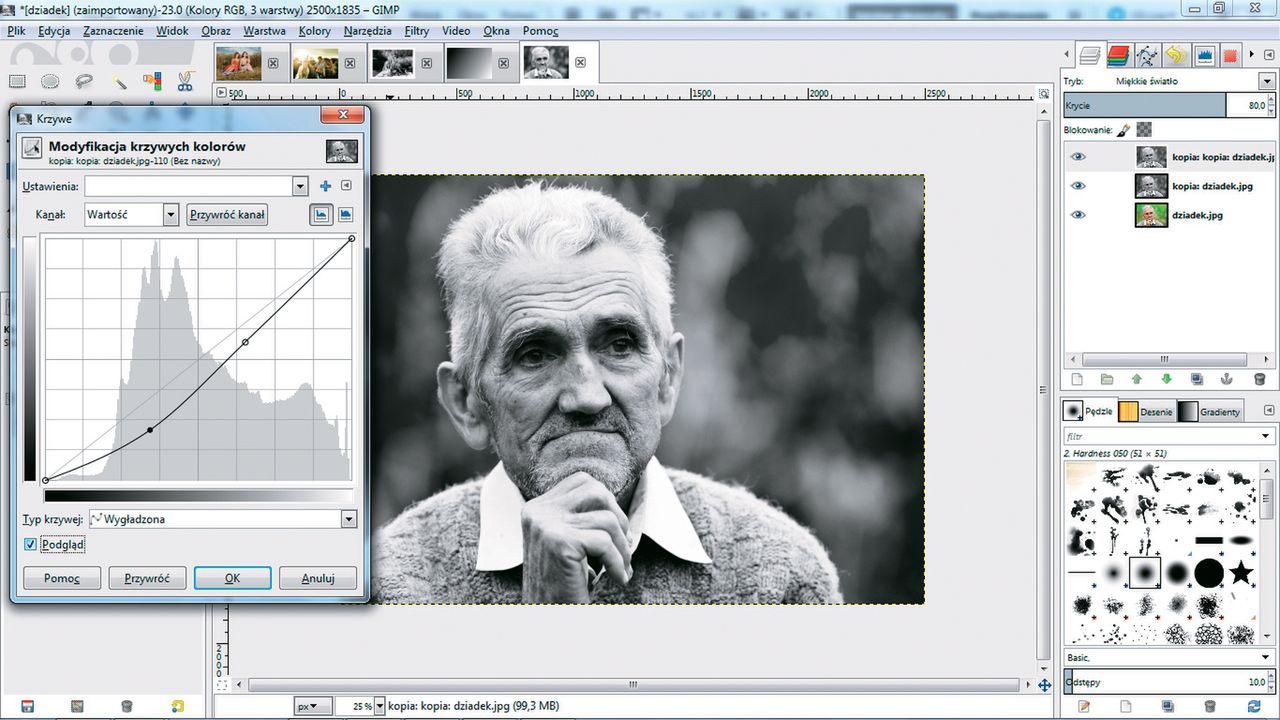
Task: Adjust the Odstępy spacing slider
Action: pos(1169,682)
